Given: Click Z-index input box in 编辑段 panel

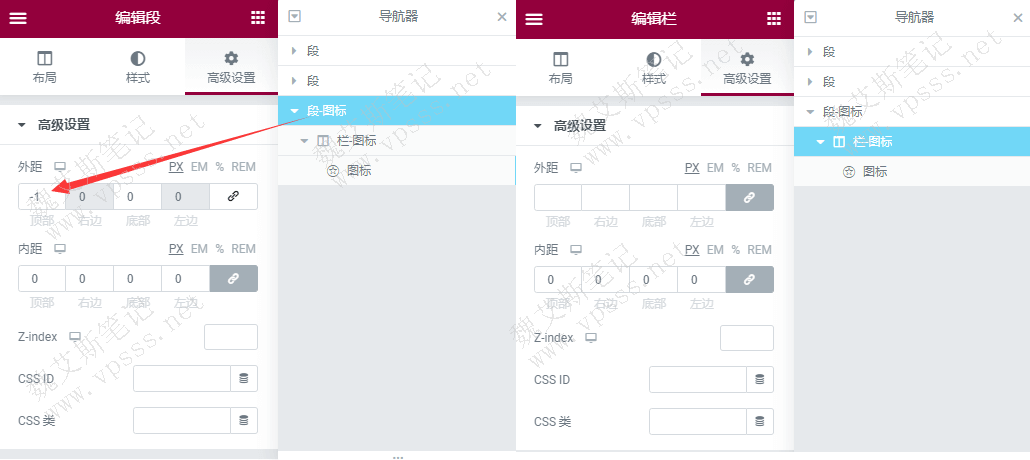Looking at the screenshot, I should click(x=231, y=337).
